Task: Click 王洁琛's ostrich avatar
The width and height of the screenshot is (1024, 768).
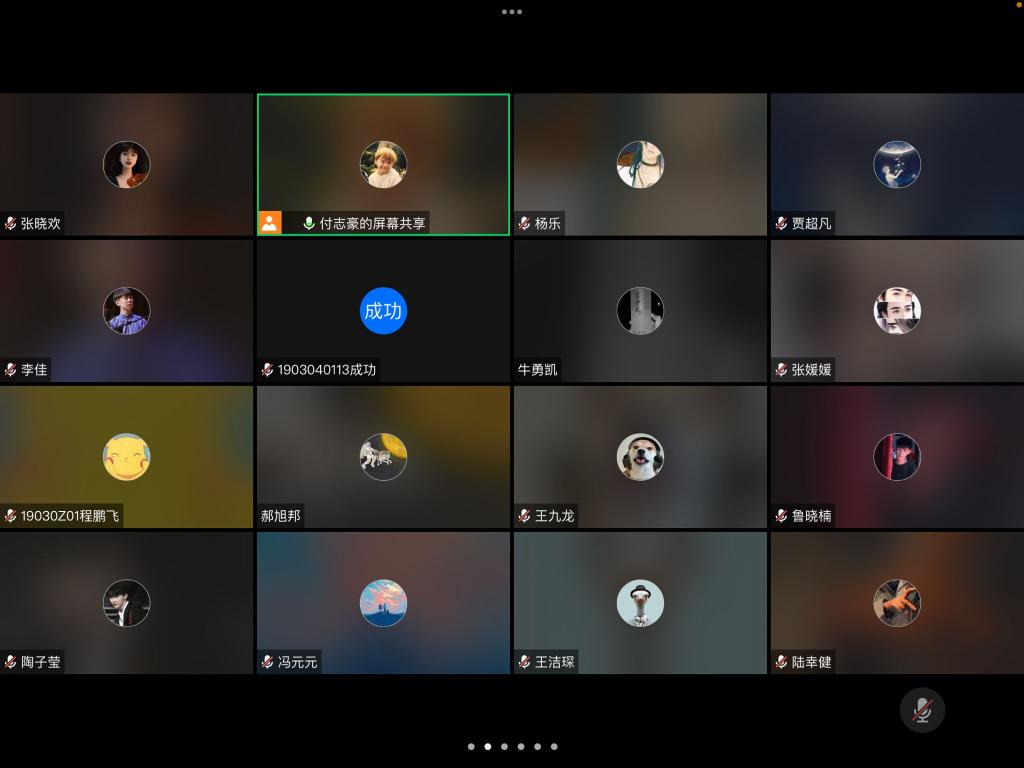Action: click(x=640, y=603)
